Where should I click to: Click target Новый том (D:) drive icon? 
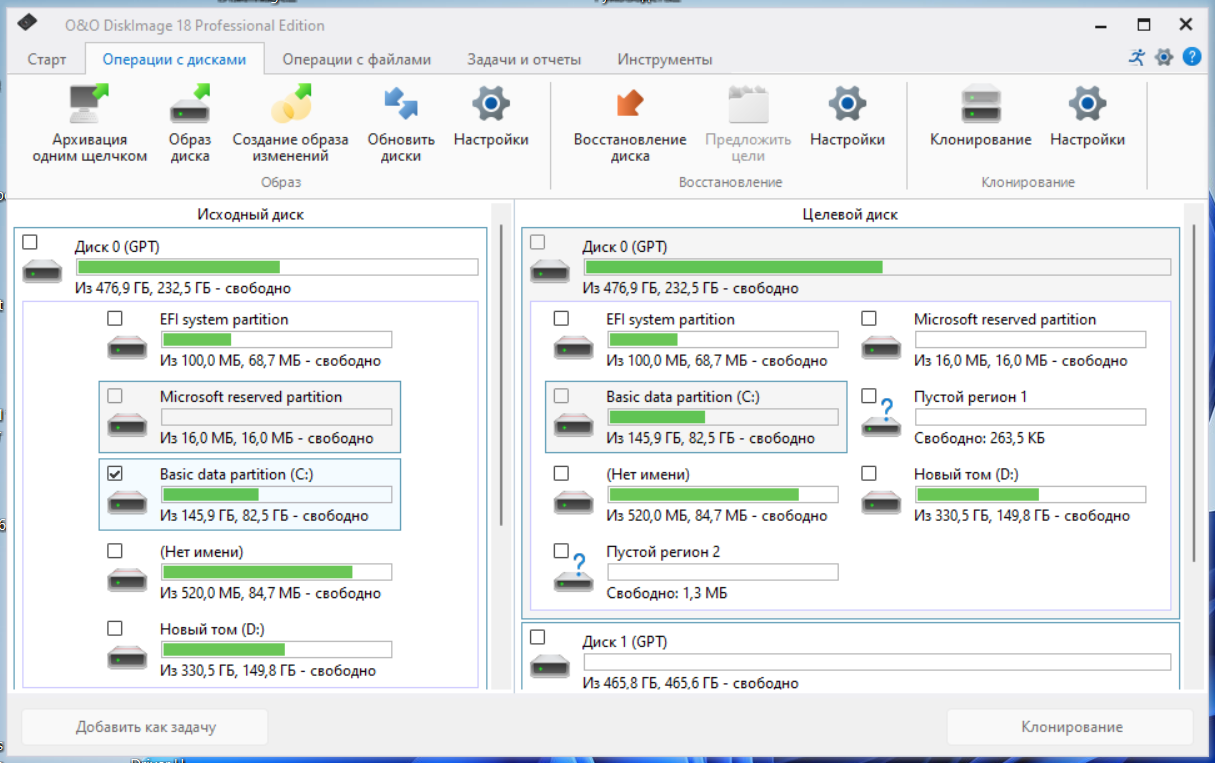click(882, 503)
